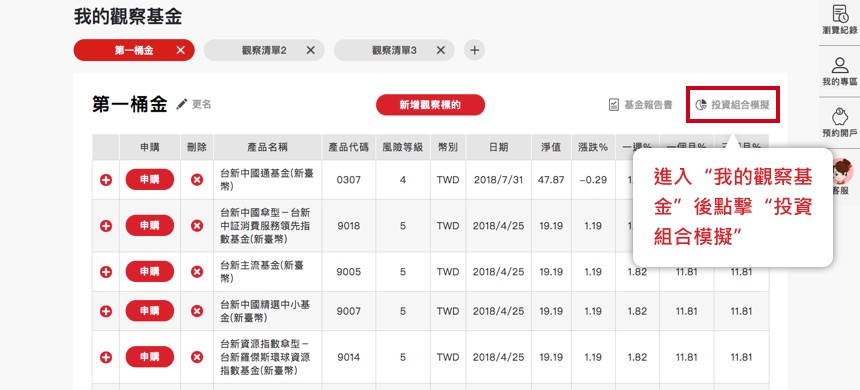Click the 產品名稱 column header

(267, 147)
